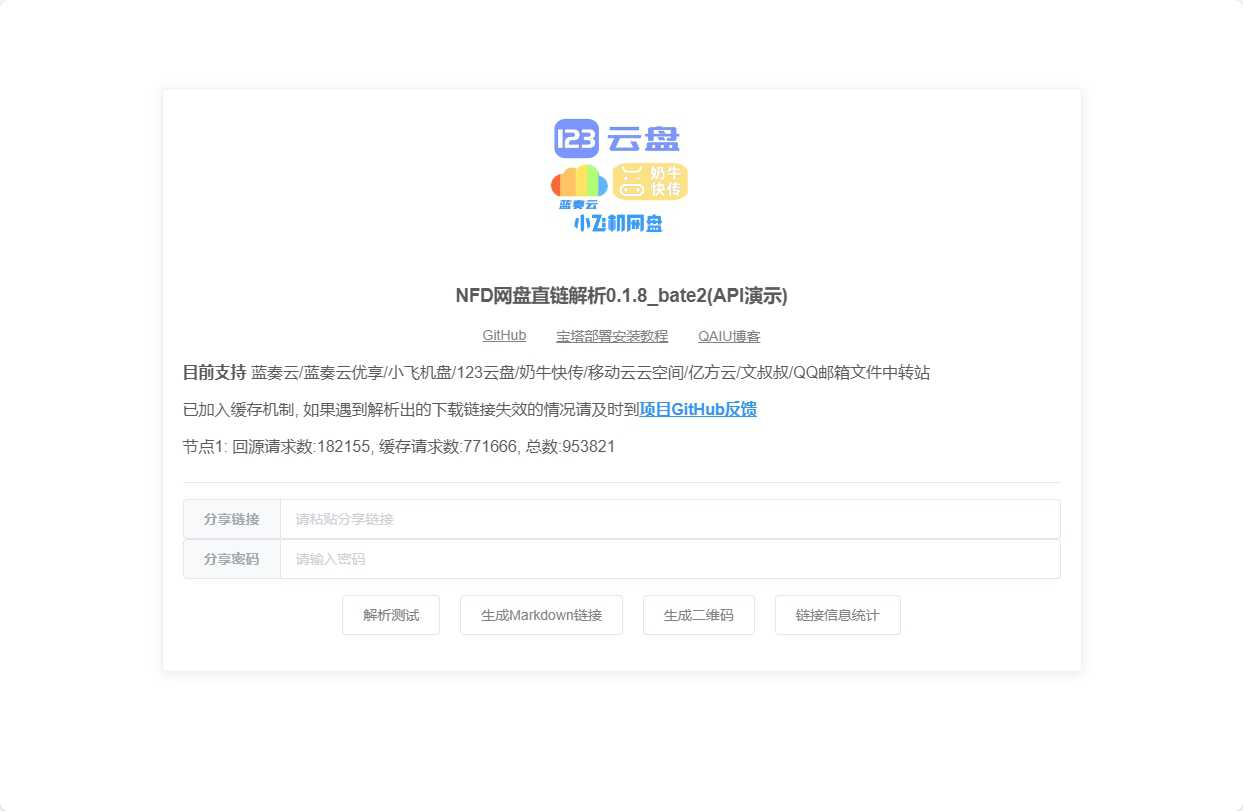
Task: Click the 分享密码 field label
Action: tap(232, 559)
